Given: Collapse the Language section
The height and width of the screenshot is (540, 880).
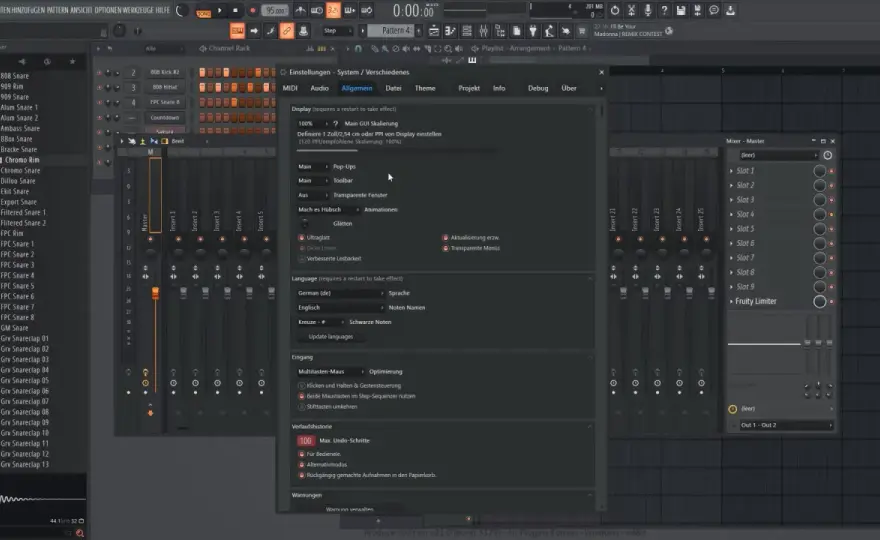Looking at the screenshot, I should point(589,278).
